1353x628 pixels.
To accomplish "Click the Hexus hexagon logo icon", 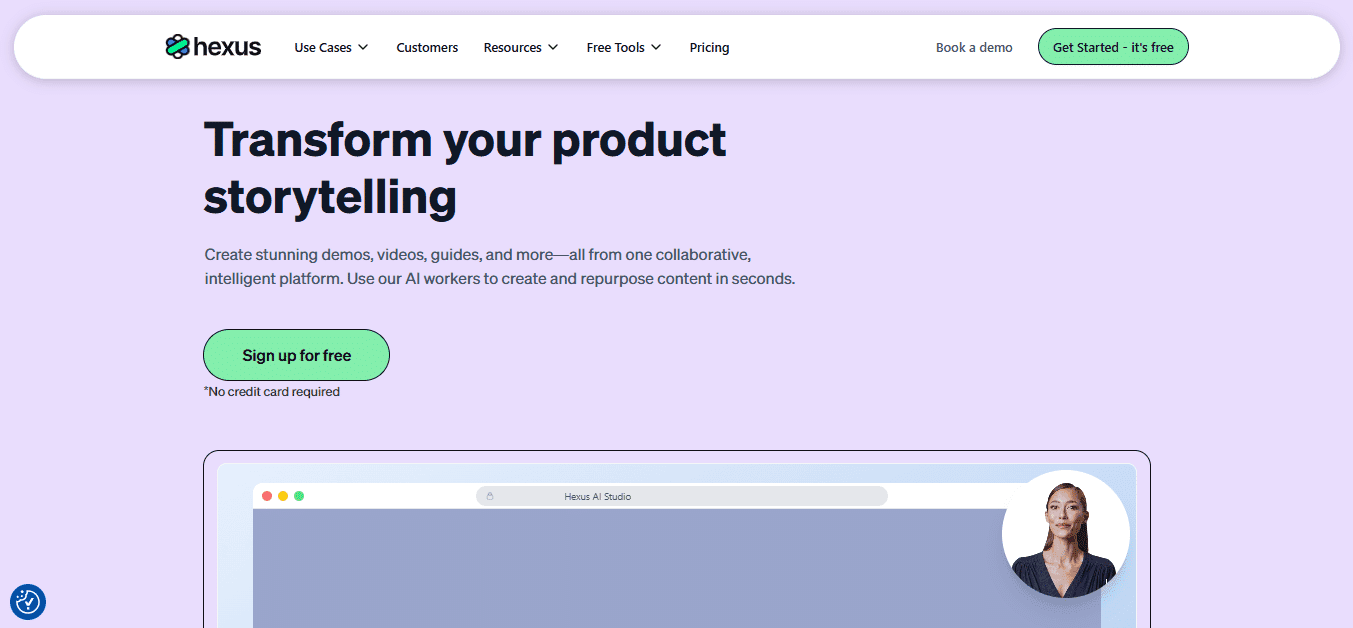I will pyautogui.click(x=177, y=47).
